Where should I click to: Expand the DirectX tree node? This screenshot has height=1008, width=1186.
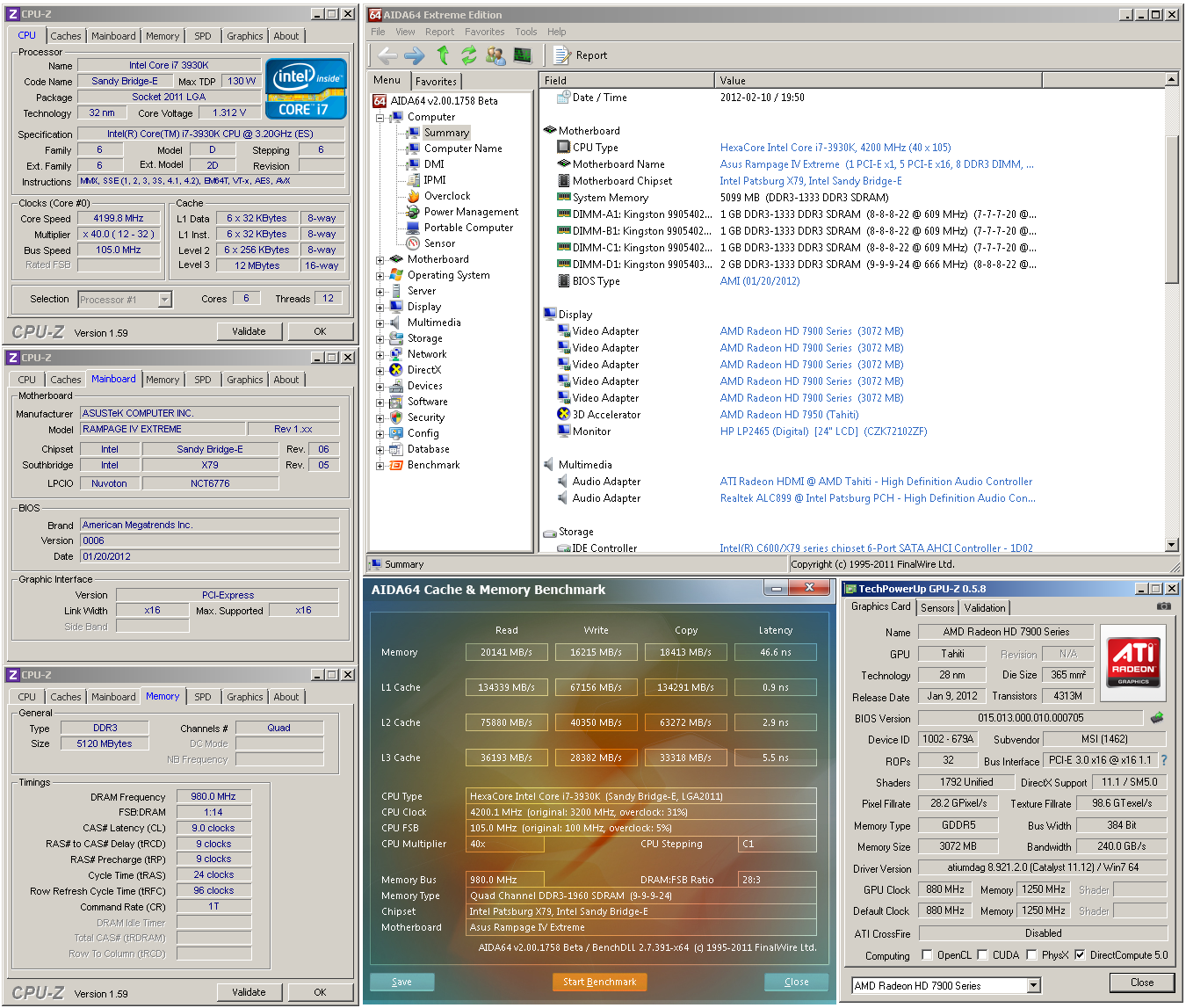pyautogui.click(x=380, y=370)
